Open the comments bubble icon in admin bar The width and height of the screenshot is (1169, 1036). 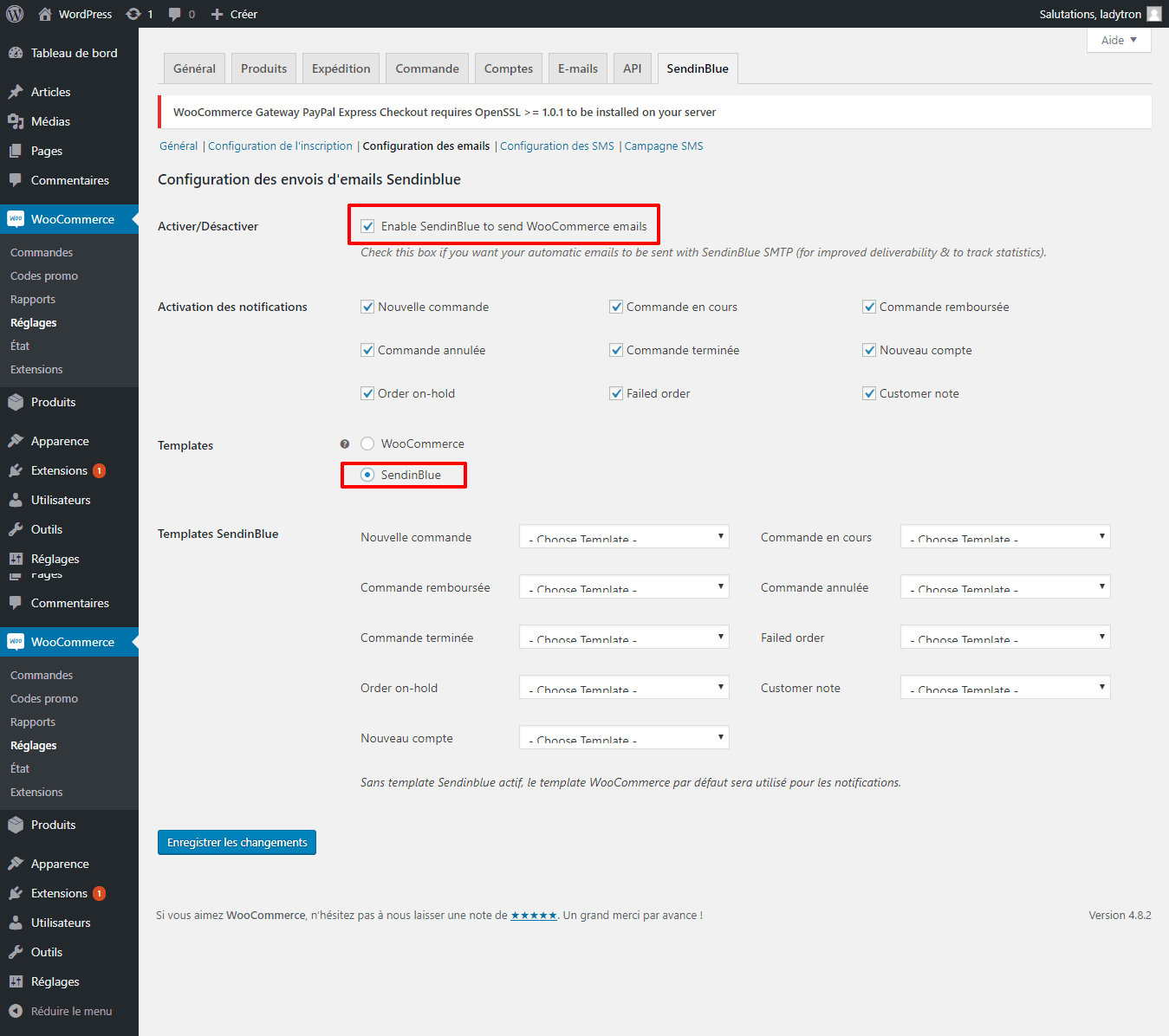(x=175, y=14)
